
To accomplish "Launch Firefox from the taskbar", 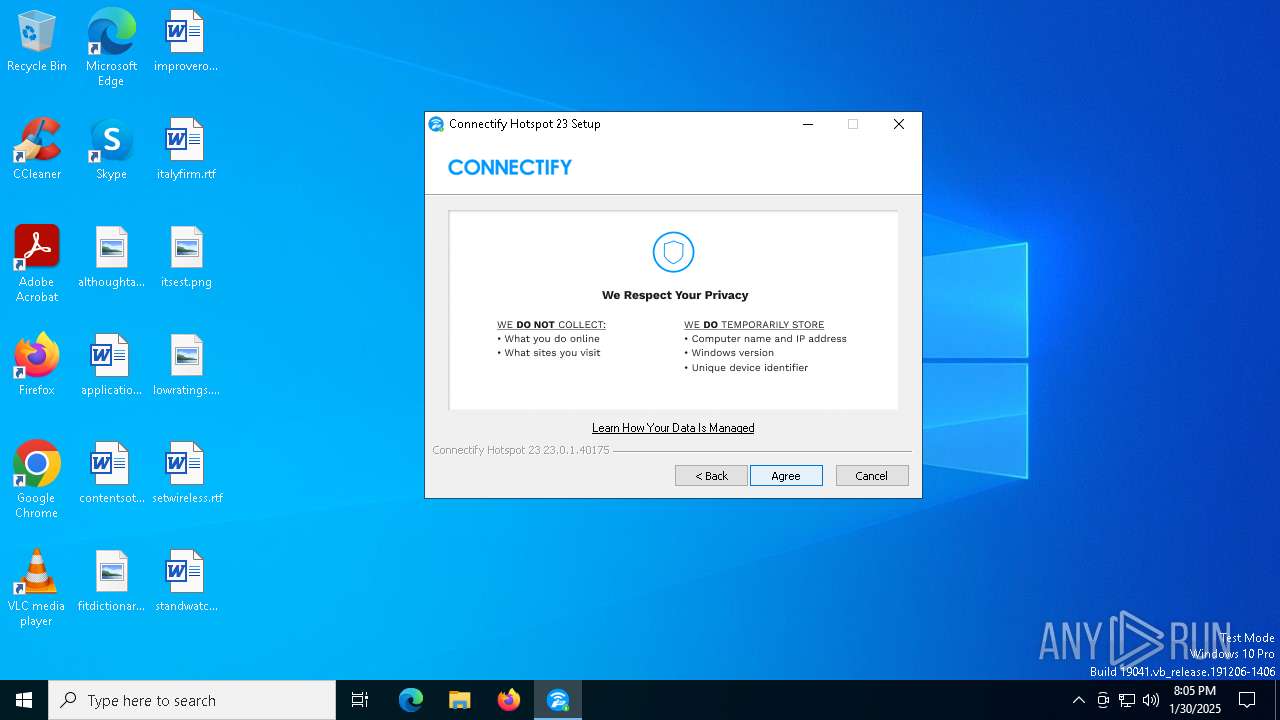I will 508,700.
